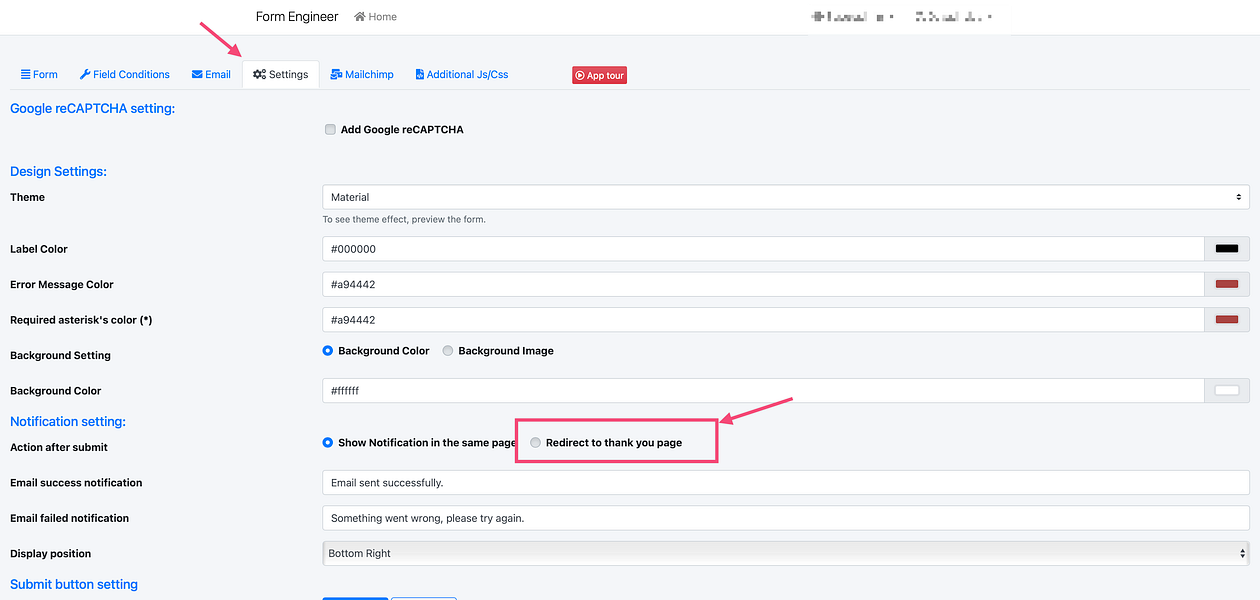Click the Notification setting heading
Viewport: 1260px width, 600px height.
click(x=68, y=422)
